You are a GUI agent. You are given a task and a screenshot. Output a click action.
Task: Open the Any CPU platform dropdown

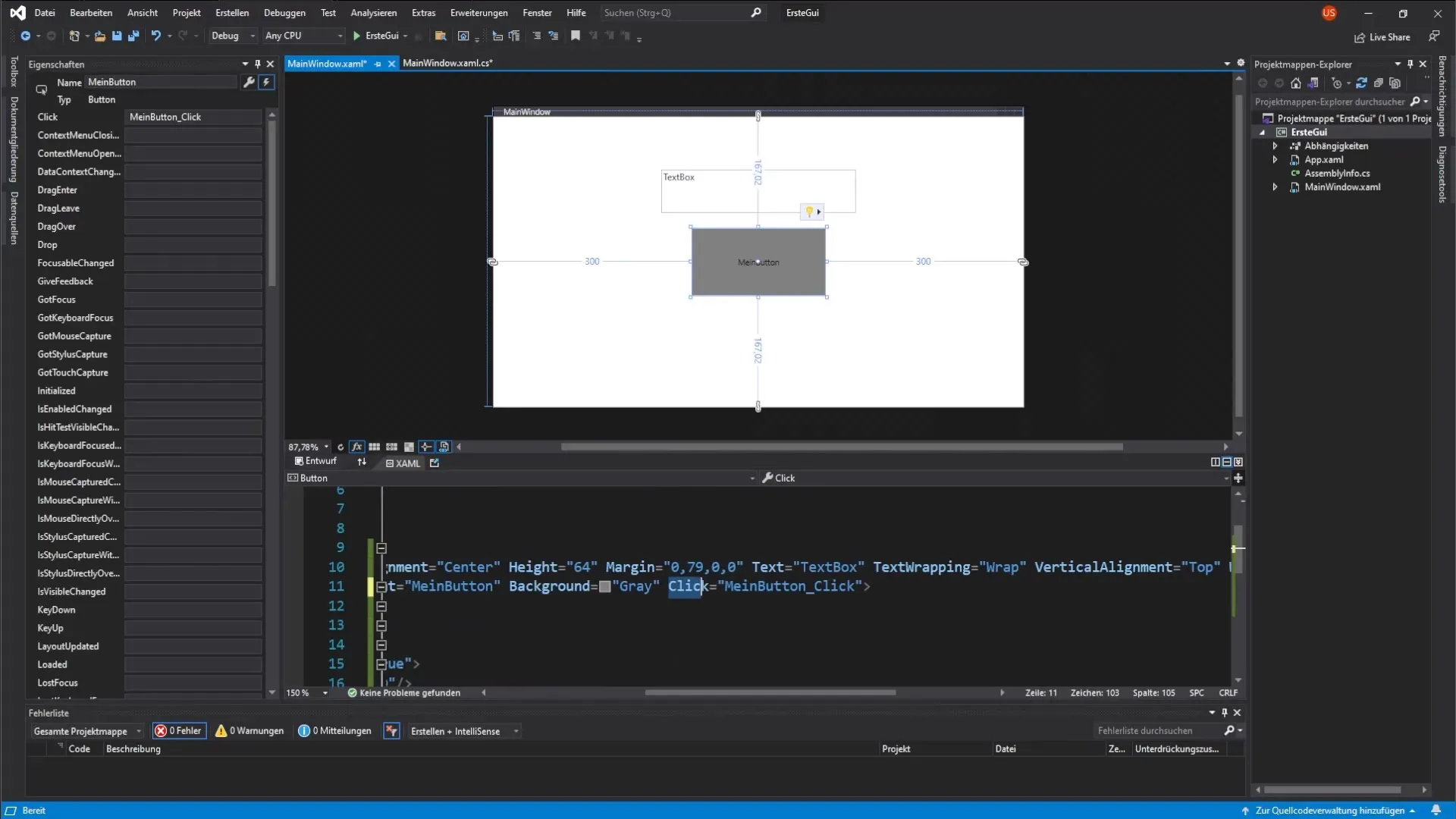tap(303, 36)
